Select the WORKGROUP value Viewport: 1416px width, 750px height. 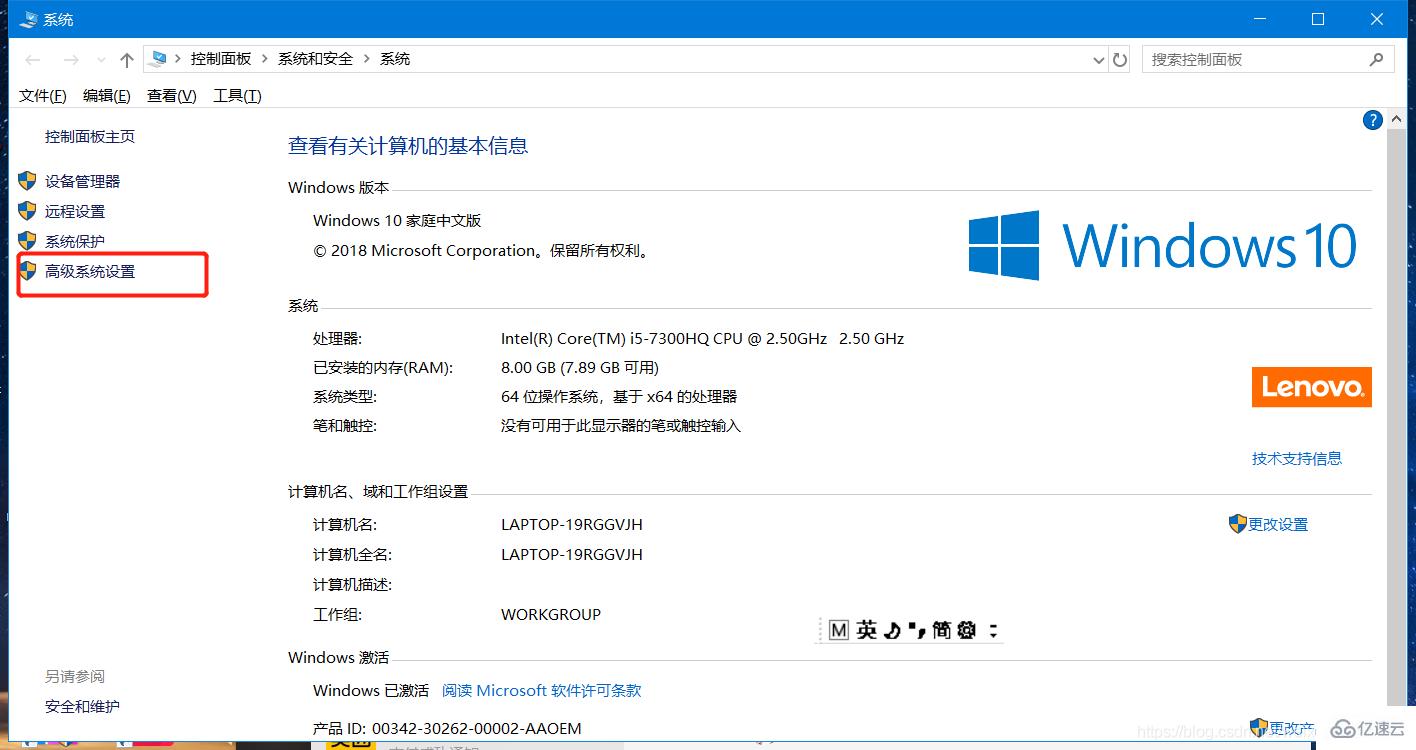(x=551, y=614)
